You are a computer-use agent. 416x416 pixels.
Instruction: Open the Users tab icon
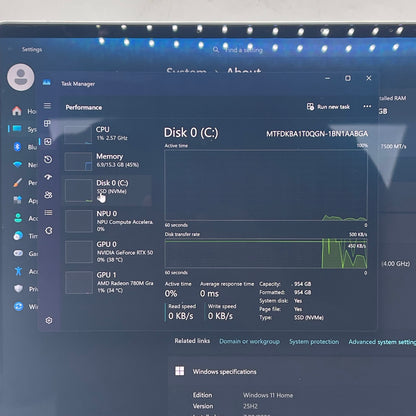(x=48, y=195)
